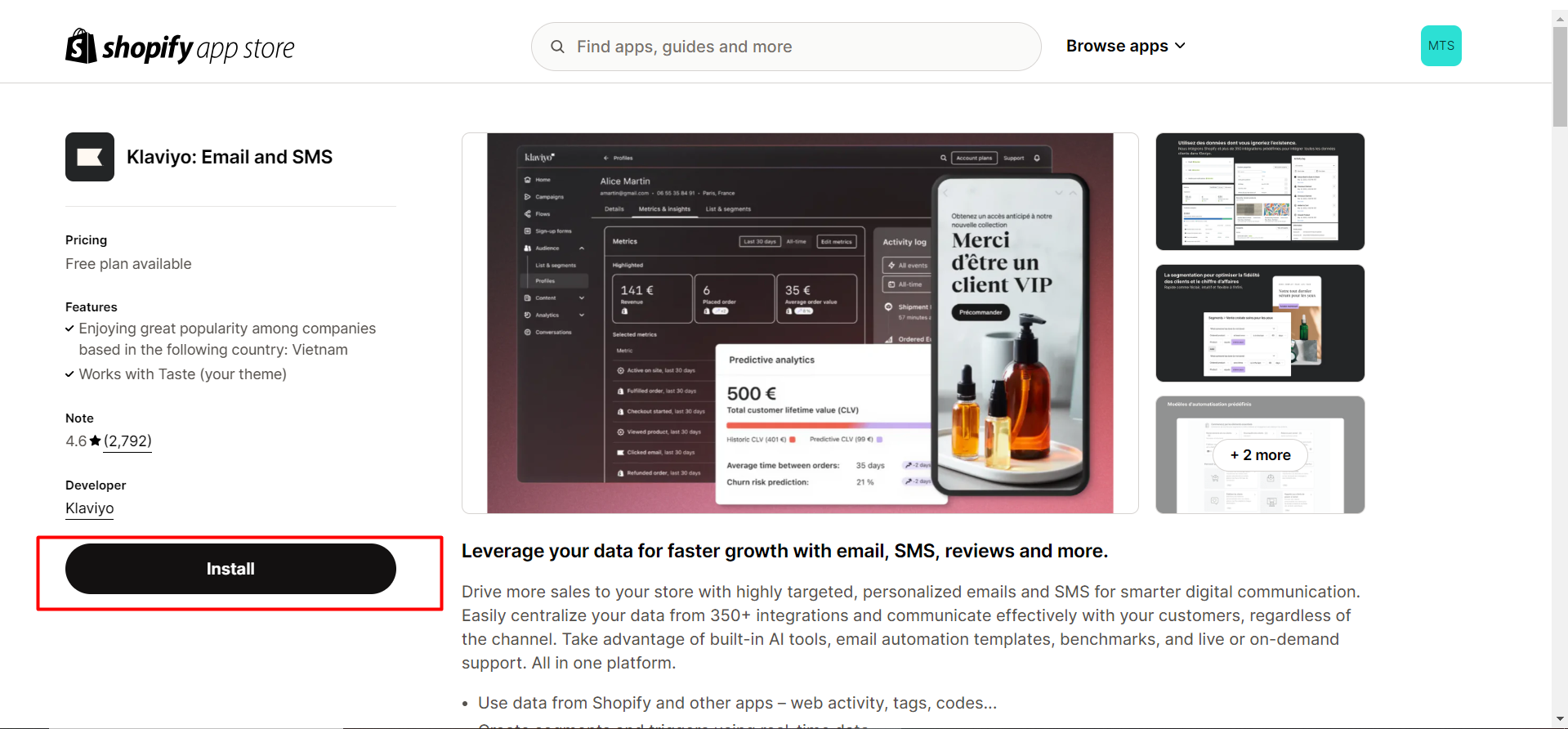This screenshot has height=729, width=1568.
Task: Click the Vietnam popularity feature text
Action: pyautogui.click(x=227, y=339)
